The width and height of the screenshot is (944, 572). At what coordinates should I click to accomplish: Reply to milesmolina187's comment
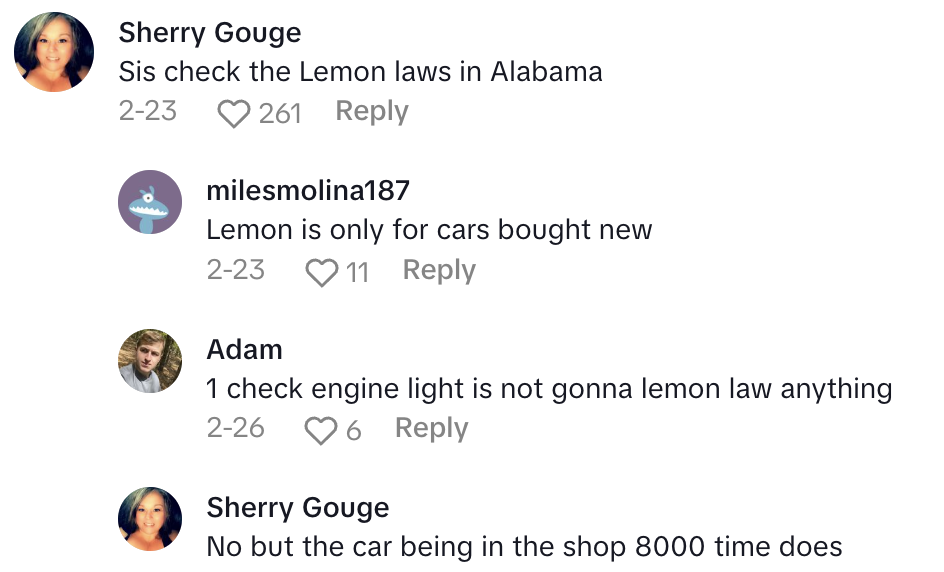[439, 270]
